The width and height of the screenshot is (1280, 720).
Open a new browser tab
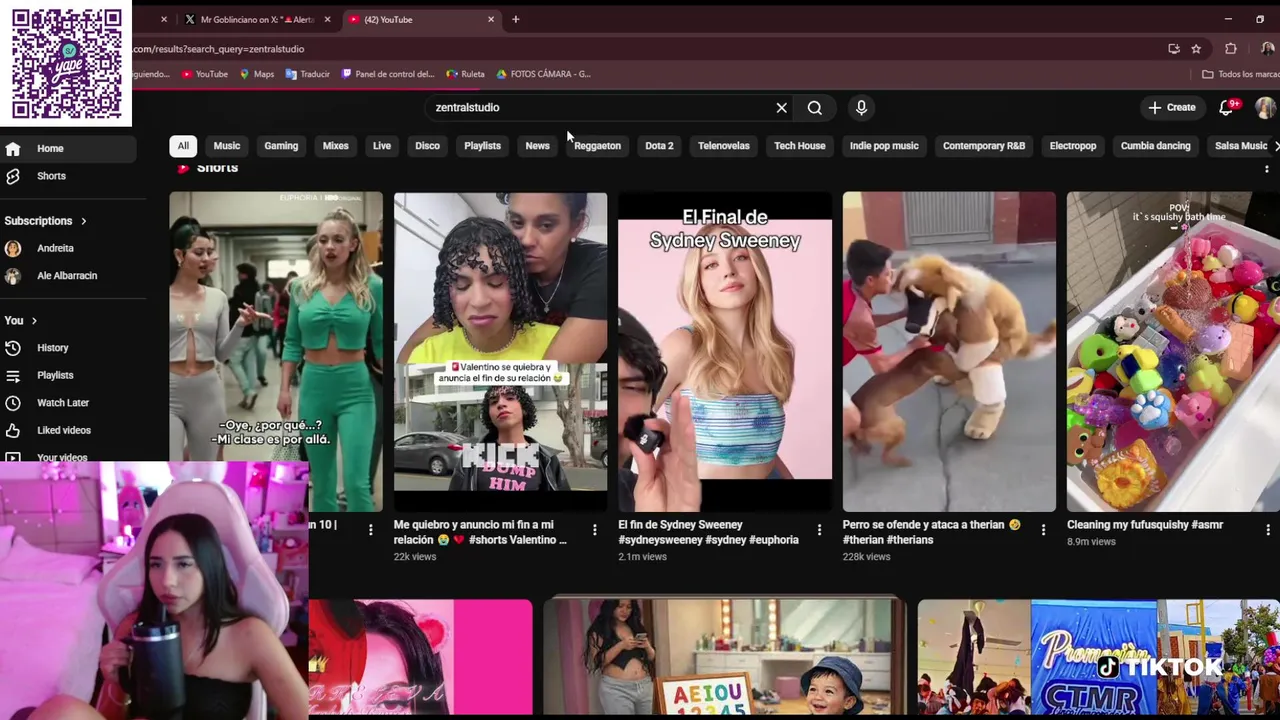point(516,20)
